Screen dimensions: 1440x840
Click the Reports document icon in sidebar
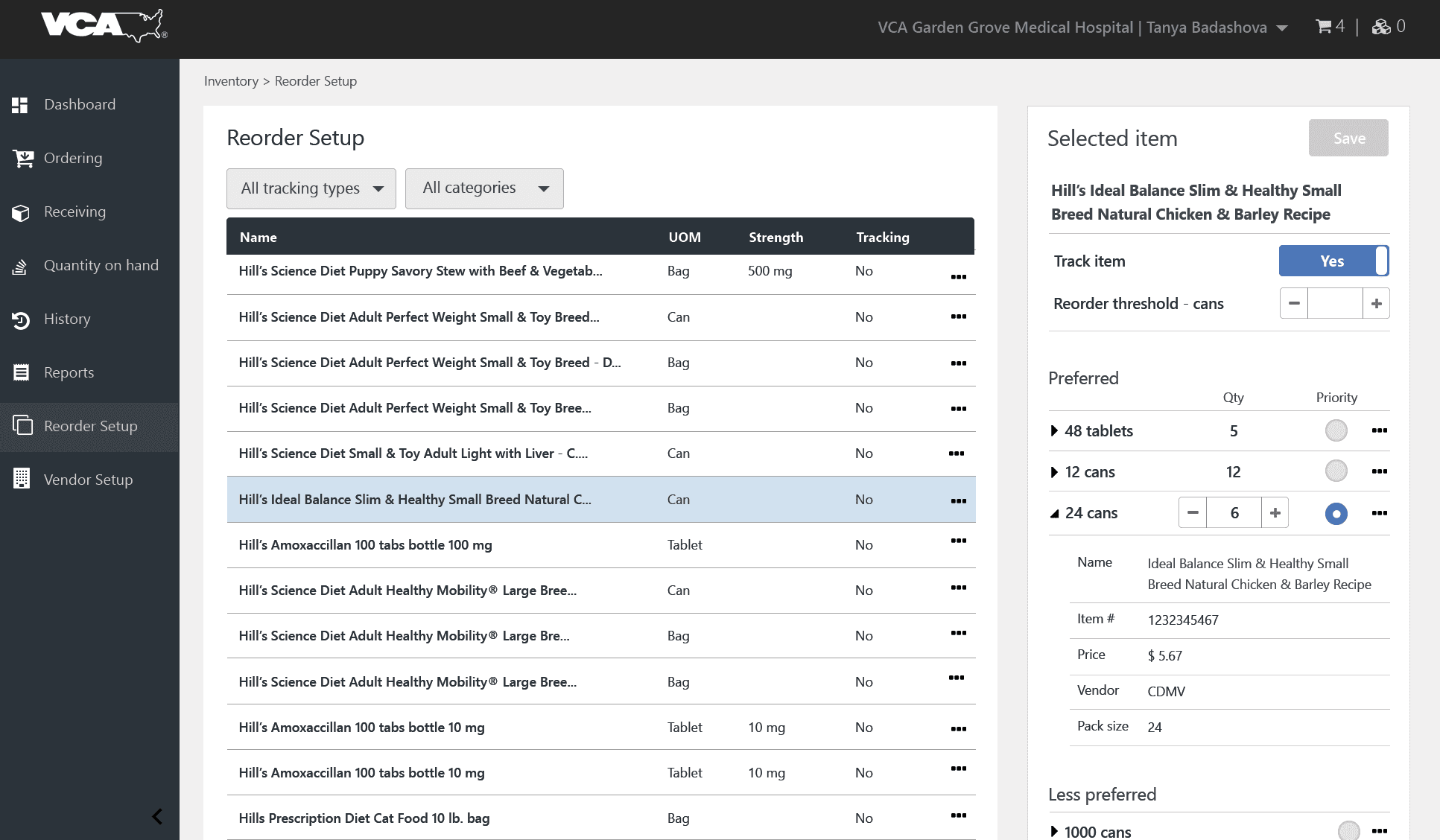pyautogui.click(x=21, y=372)
